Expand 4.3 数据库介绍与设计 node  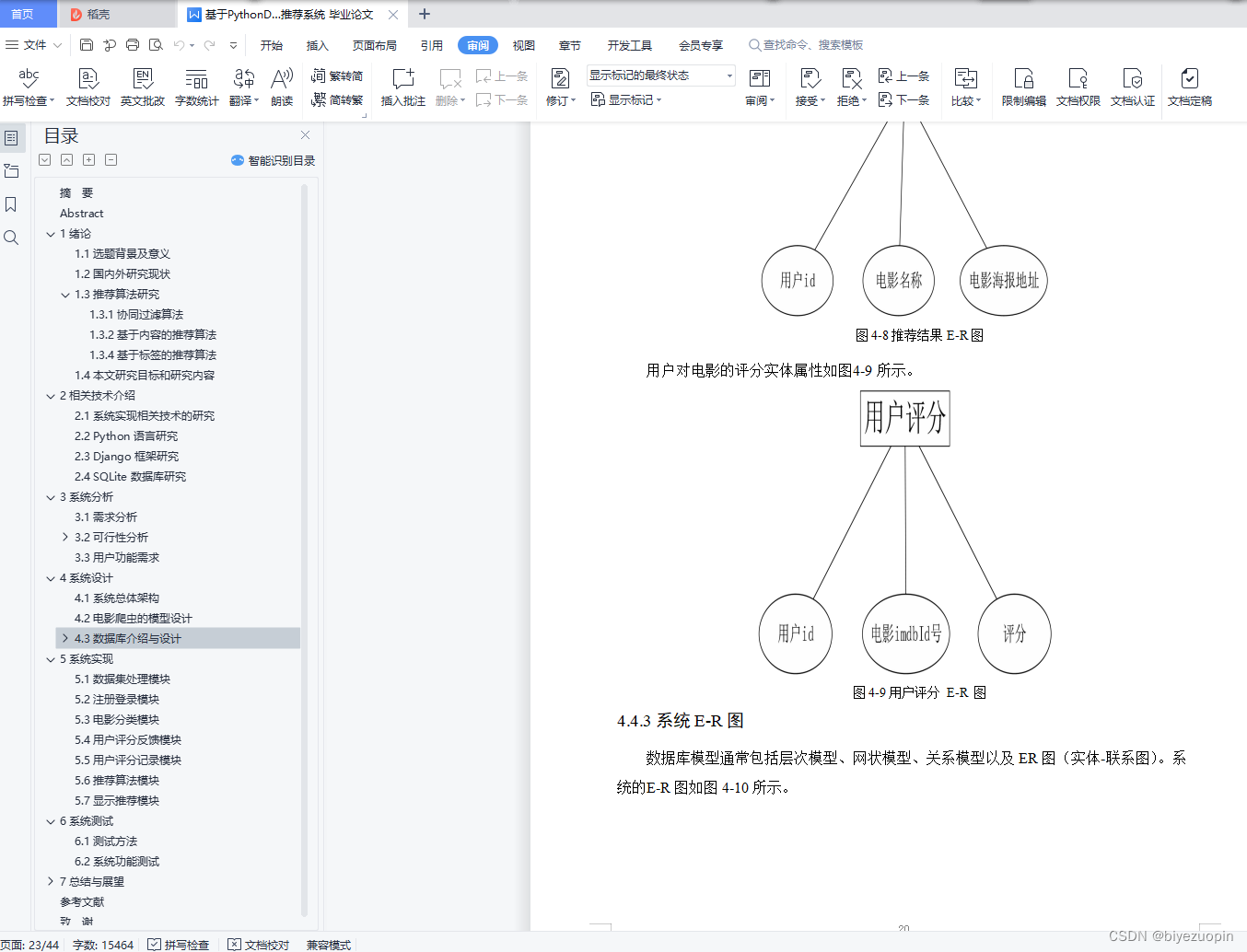click(x=65, y=639)
